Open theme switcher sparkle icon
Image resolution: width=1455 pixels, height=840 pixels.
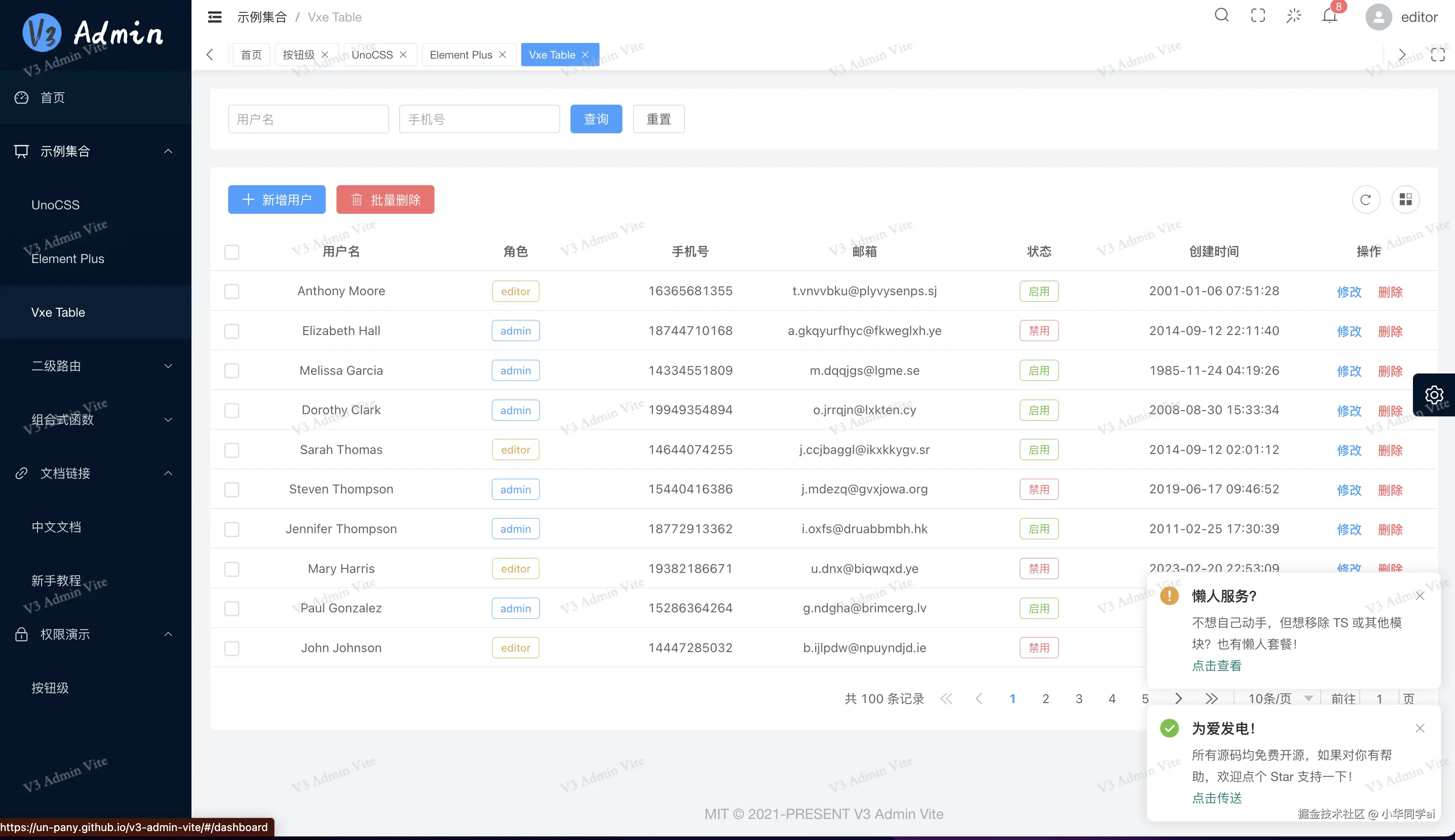1293,16
